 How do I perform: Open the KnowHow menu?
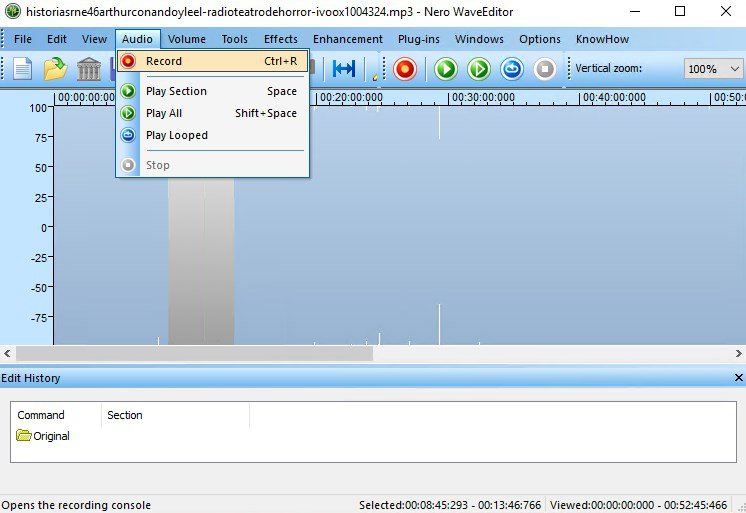602,39
